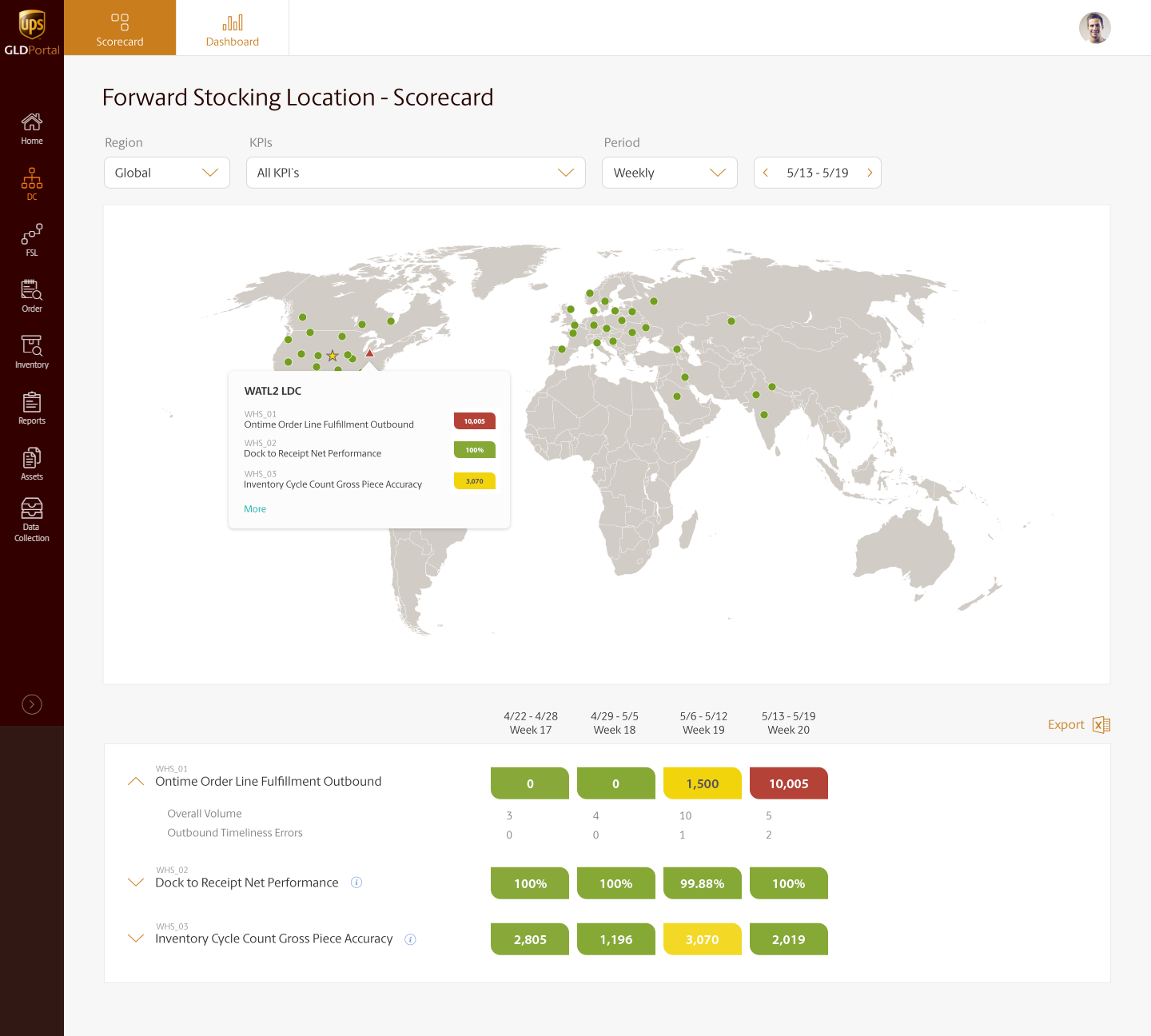Click the green 100% badge in popup

pyautogui.click(x=475, y=450)
